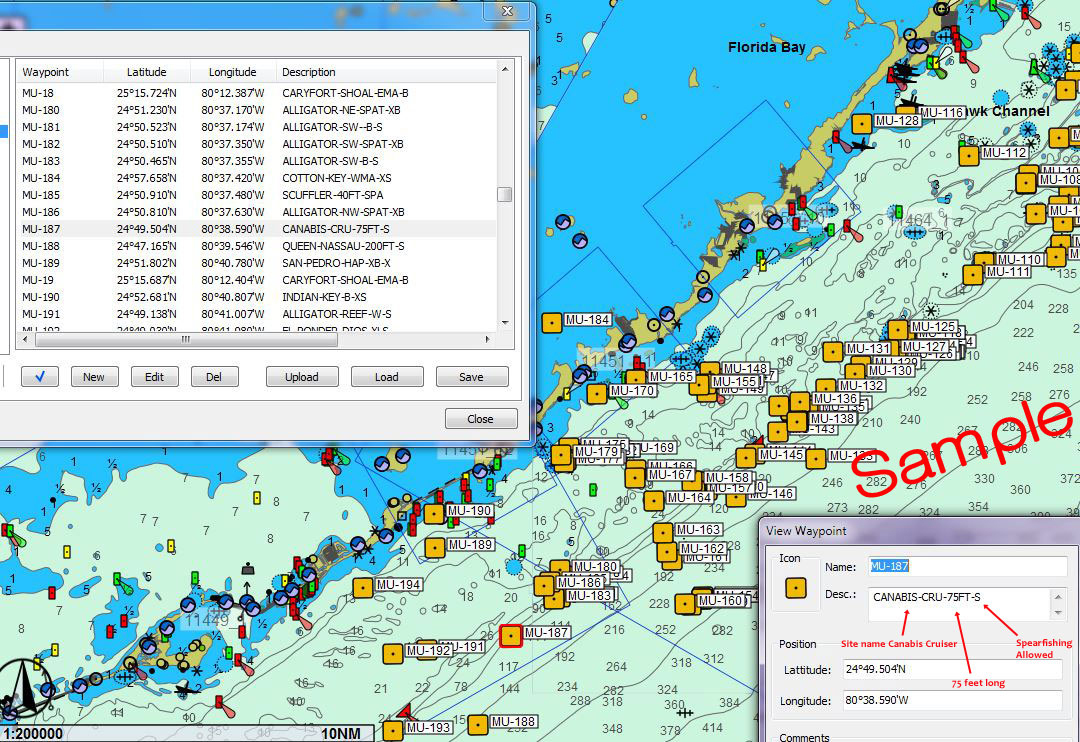Image resolution: width=1080 pixels, height=742 pixels.
Task: Click the waypoint icon preview in View Waypoint
Action: pos(796,589)
